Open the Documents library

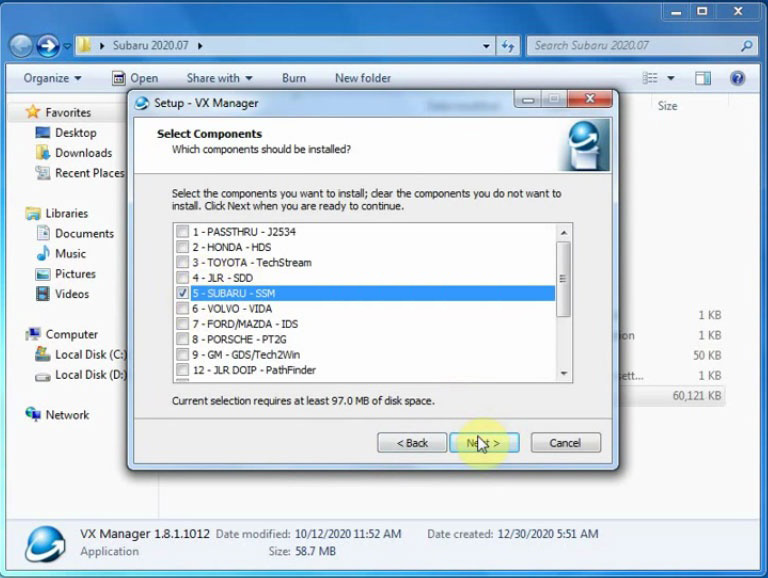pyautogui.click(x=84, y=234)
